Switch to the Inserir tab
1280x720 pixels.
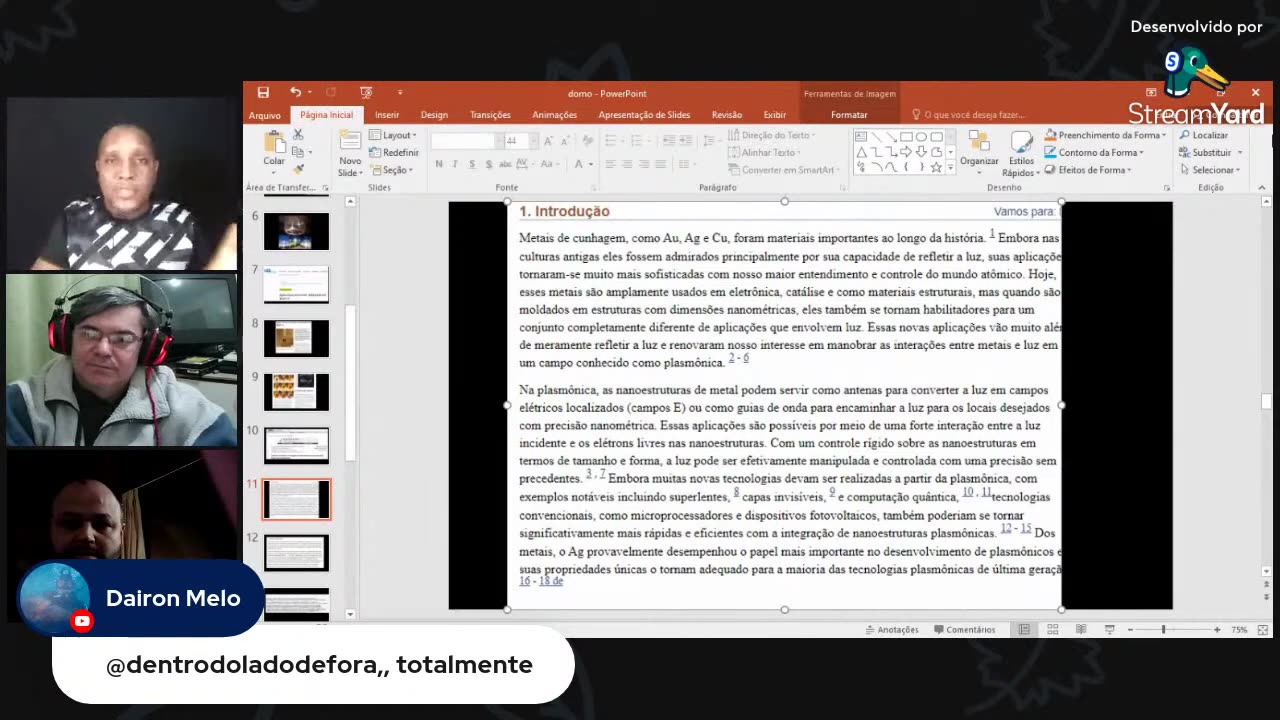(x=387, y=115)
